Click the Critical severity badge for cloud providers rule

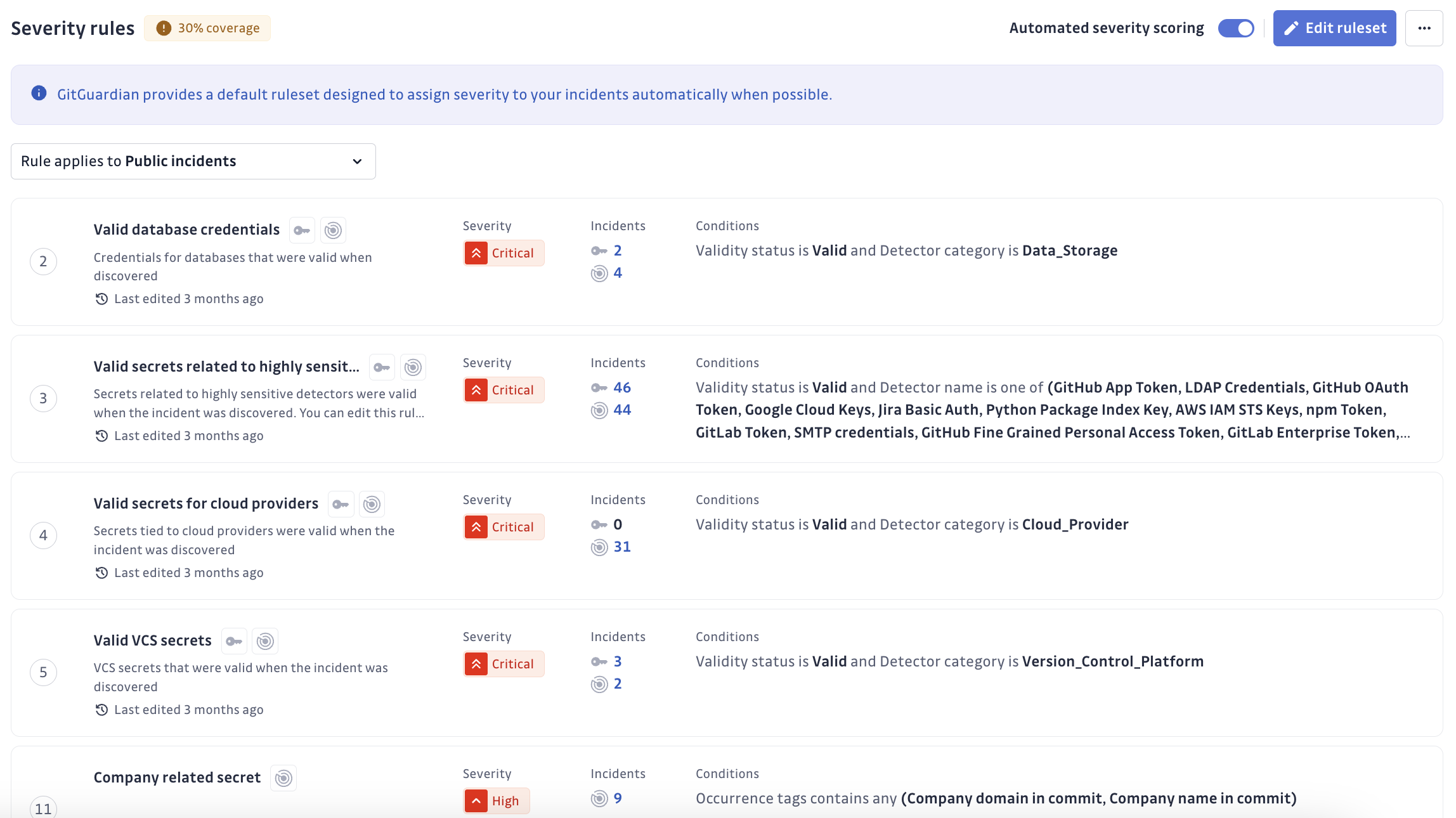coord(504,527)
